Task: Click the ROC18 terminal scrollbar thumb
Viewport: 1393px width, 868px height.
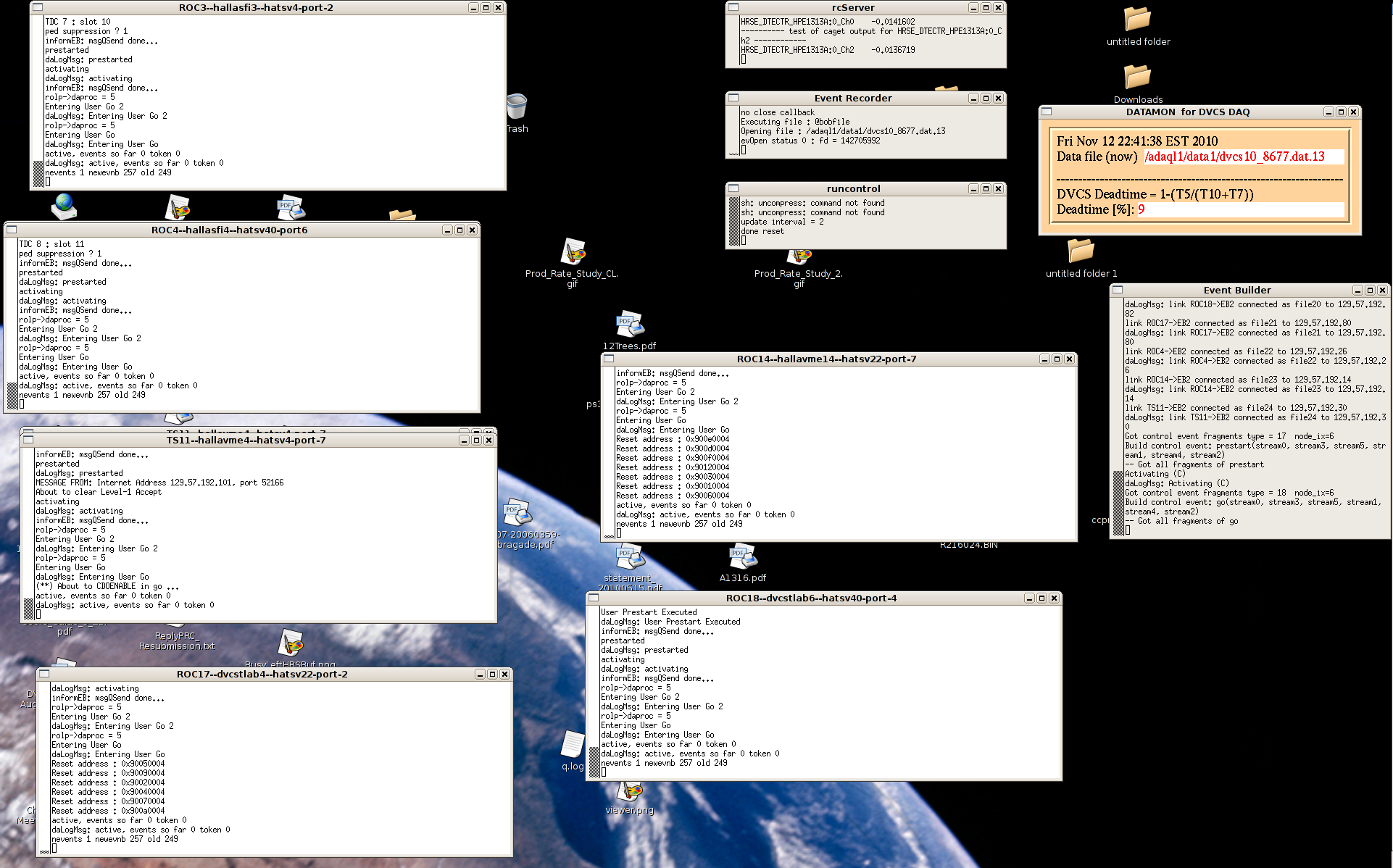Action: click(x=594, y=762)
